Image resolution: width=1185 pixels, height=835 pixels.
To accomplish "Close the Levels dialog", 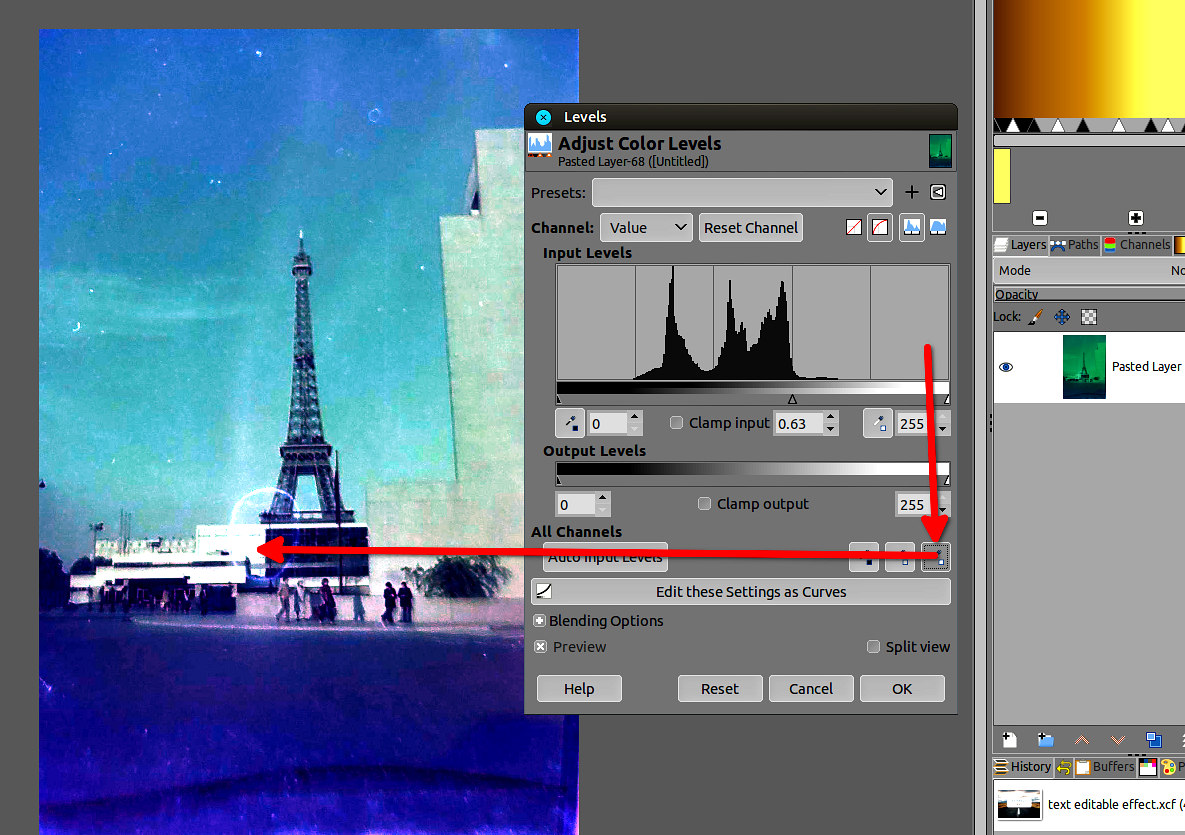I will pyautogui.click(x=543, y=117).
